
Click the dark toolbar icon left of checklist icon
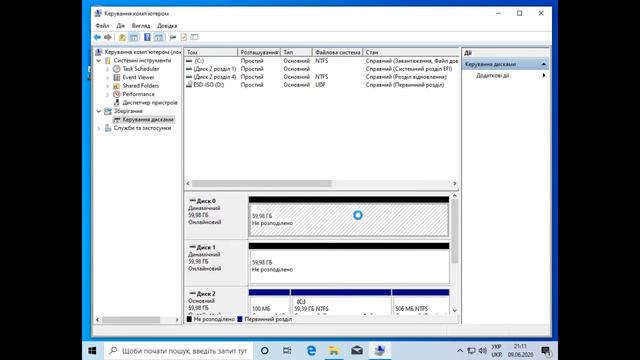(x=173, y=37)
